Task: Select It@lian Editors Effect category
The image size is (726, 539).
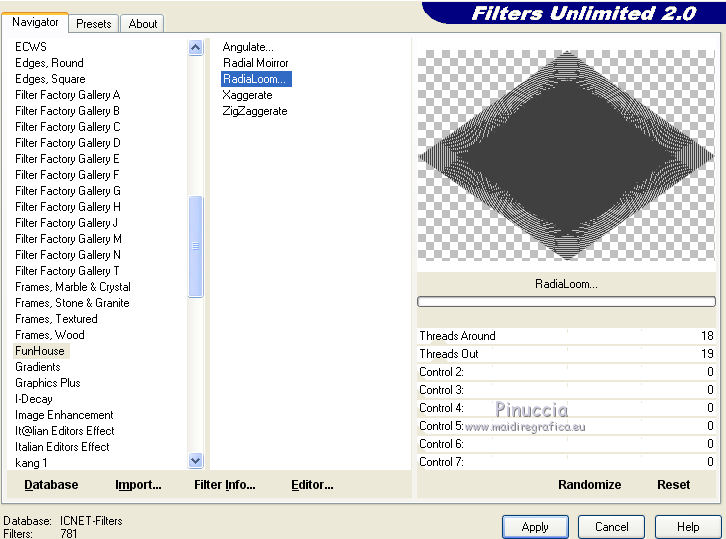Action: pos(65,431)
